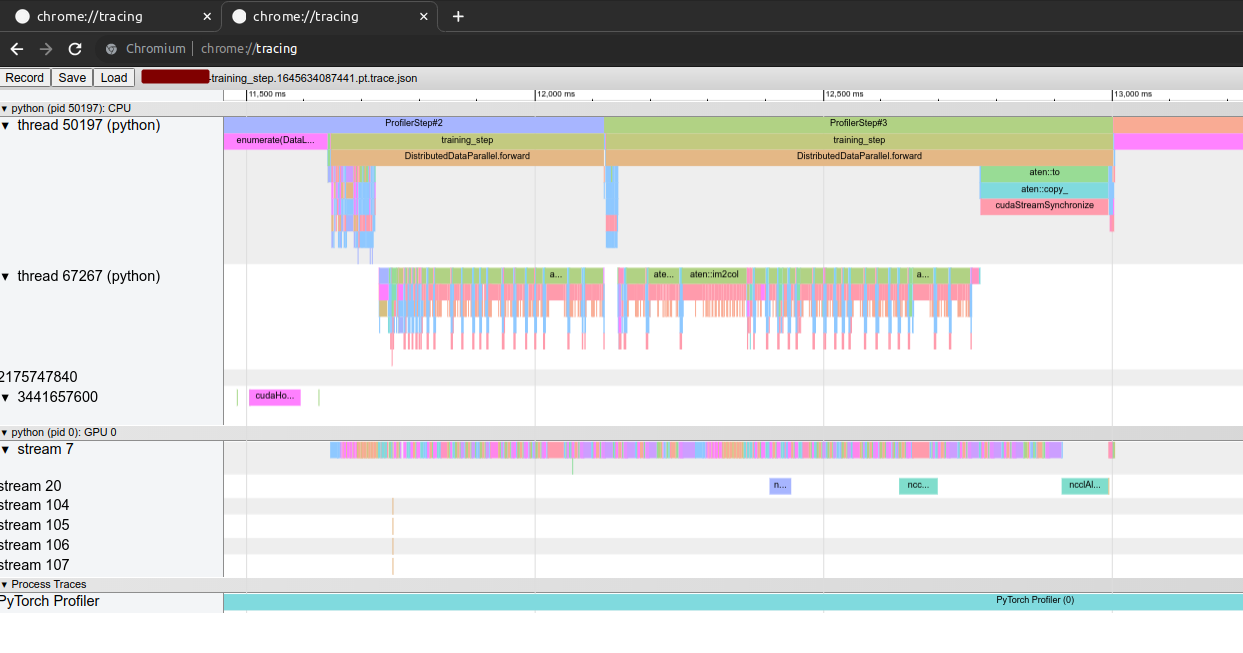Click Load to open a trace file
Image resolution: width=1243 pixels, height=653 pixels.
(114, 78)
